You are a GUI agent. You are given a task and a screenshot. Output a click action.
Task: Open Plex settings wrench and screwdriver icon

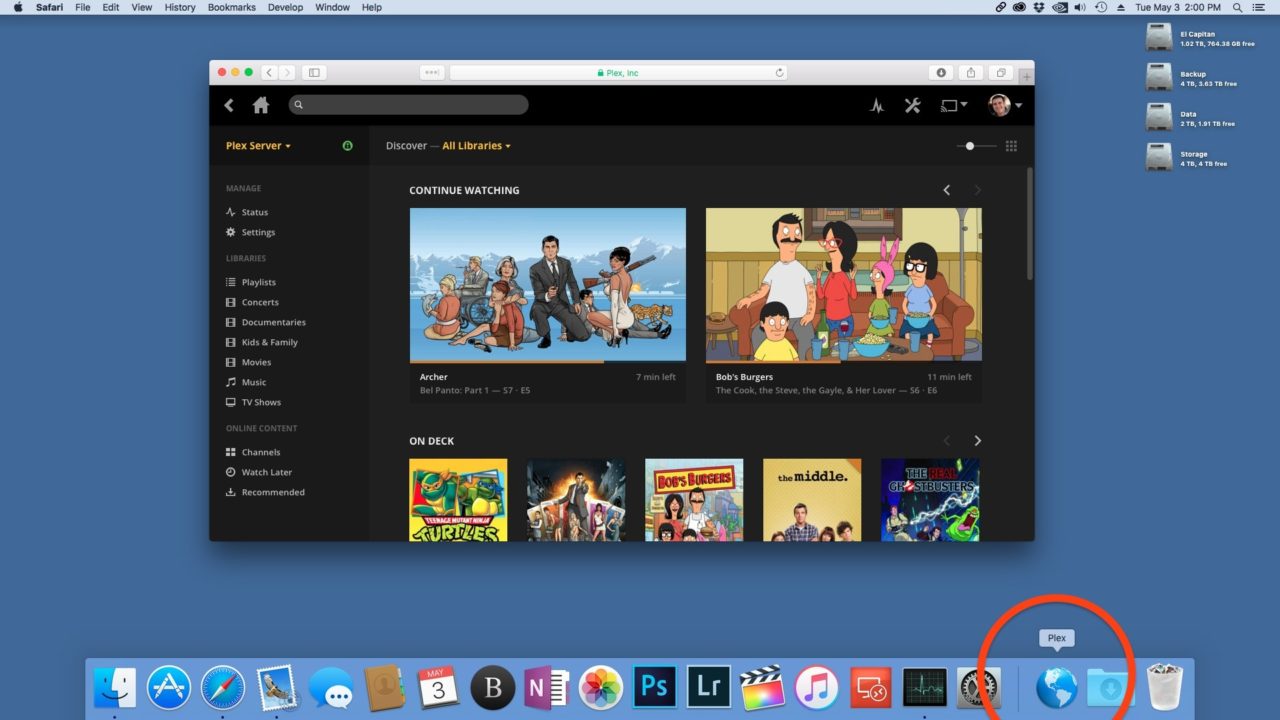pos(912,105)
